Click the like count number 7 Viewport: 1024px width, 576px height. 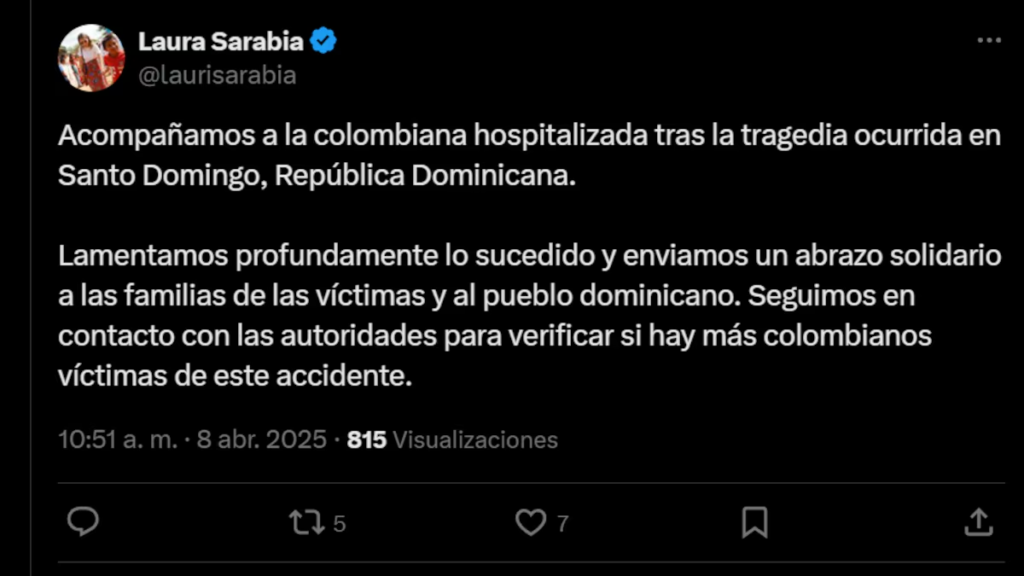[x=562, y=523]
